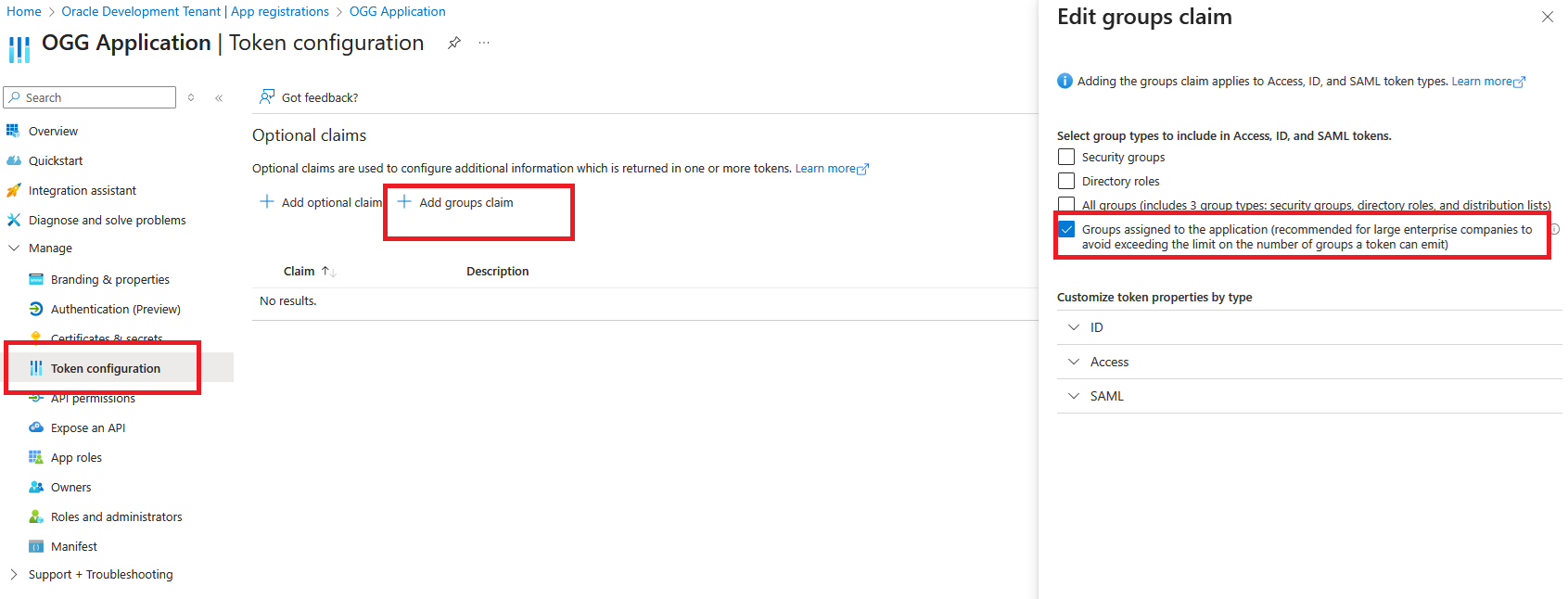Click the Expose an API cloud icon
The width and height of the screenshot is (1568, 599).
pos(36,427)
